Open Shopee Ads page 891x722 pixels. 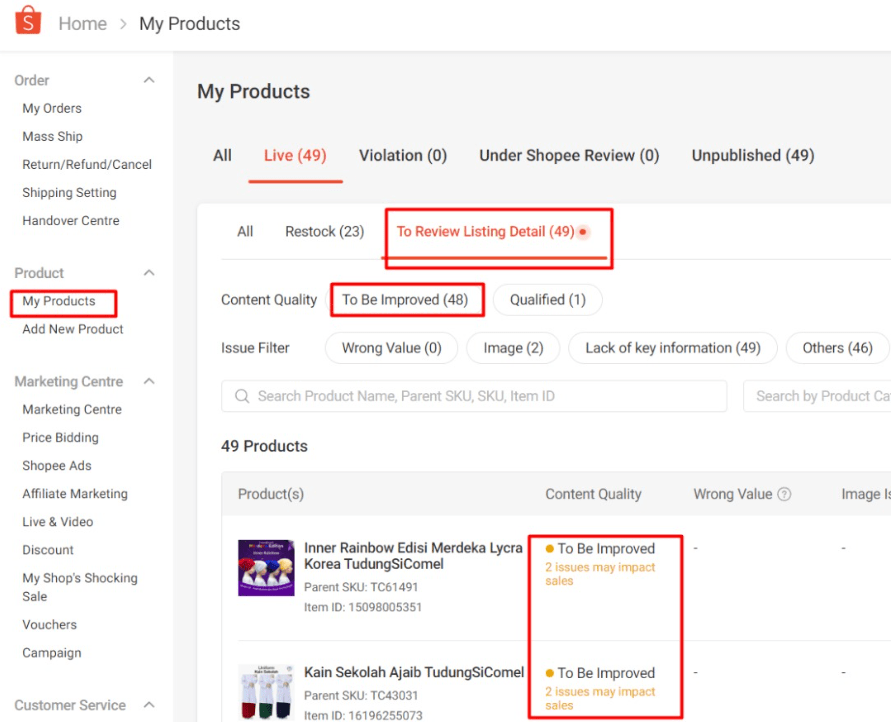click(x=57, y=466)
